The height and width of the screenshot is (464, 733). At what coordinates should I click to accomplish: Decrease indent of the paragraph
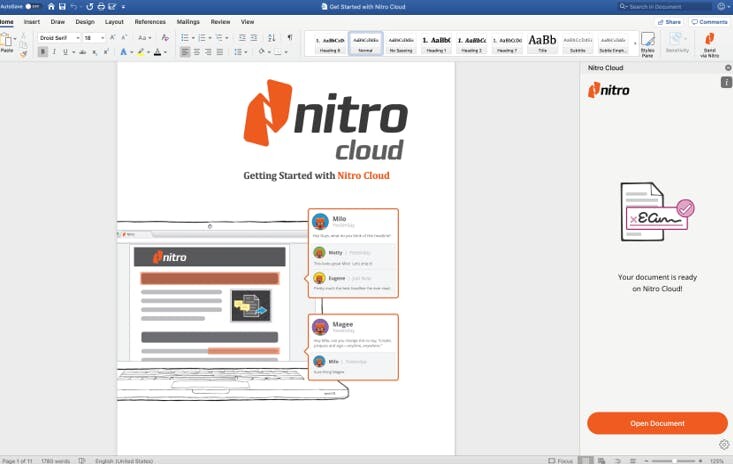pos(242,37)
